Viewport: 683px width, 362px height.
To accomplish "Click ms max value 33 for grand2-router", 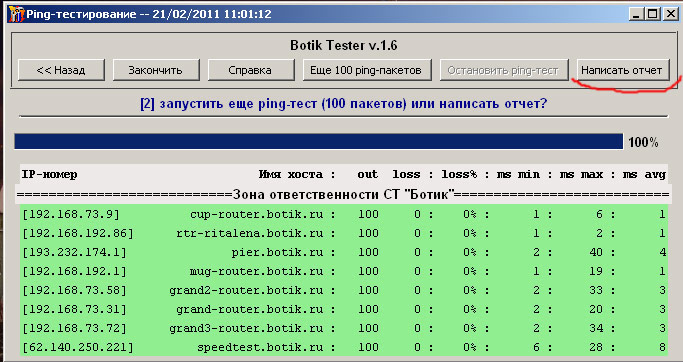I will tap(596, 290).
